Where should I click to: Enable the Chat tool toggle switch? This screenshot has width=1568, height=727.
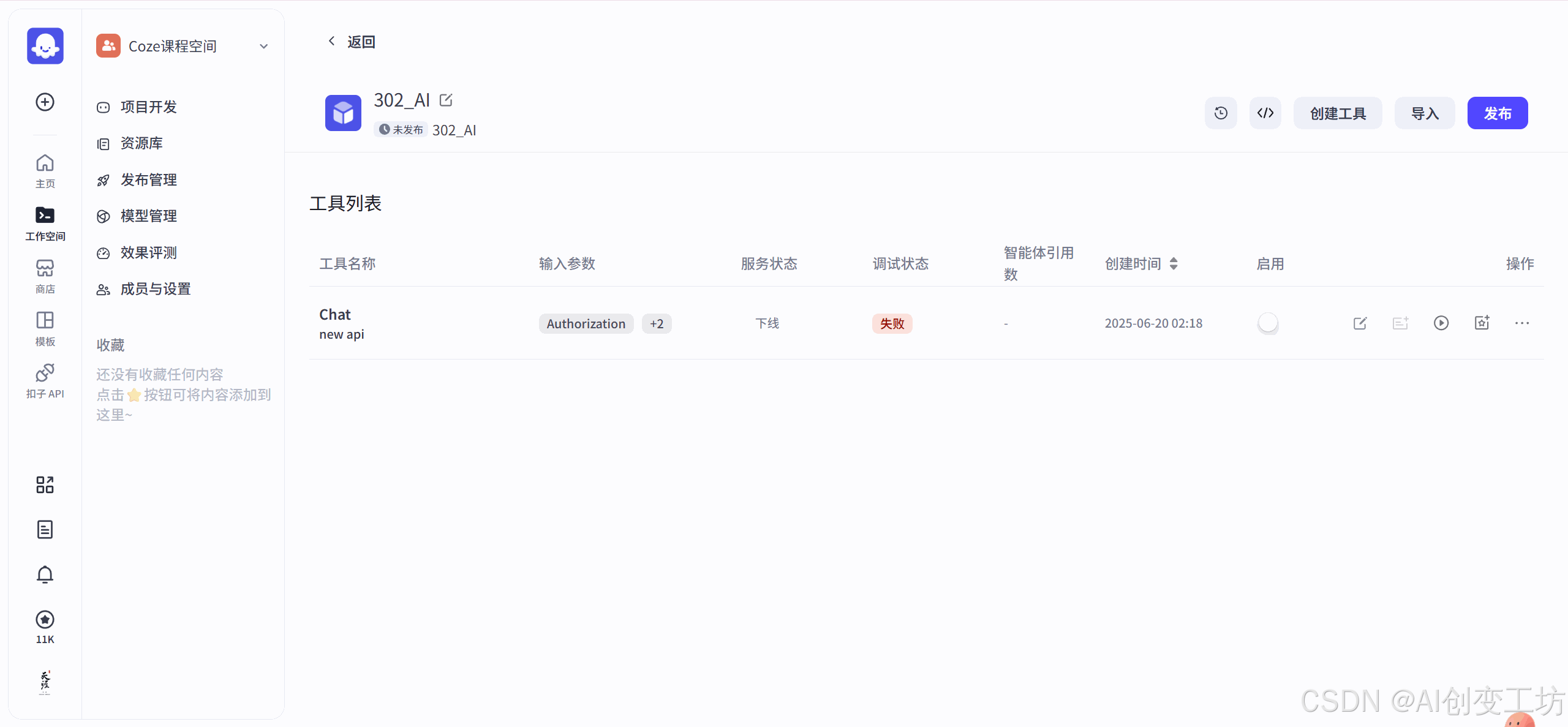click(1268, 323)
